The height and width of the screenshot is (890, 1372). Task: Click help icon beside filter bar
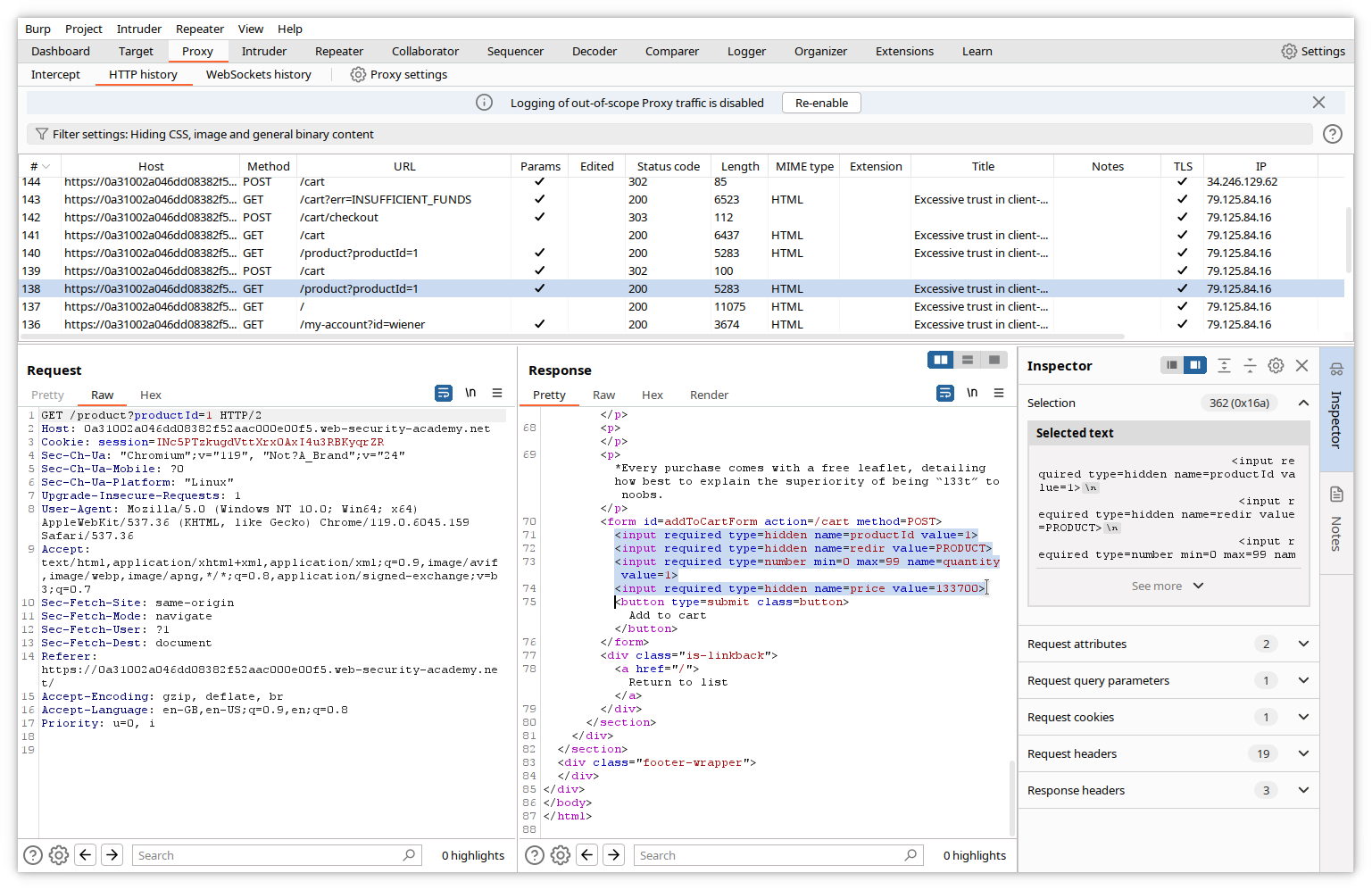(1332, 135)
